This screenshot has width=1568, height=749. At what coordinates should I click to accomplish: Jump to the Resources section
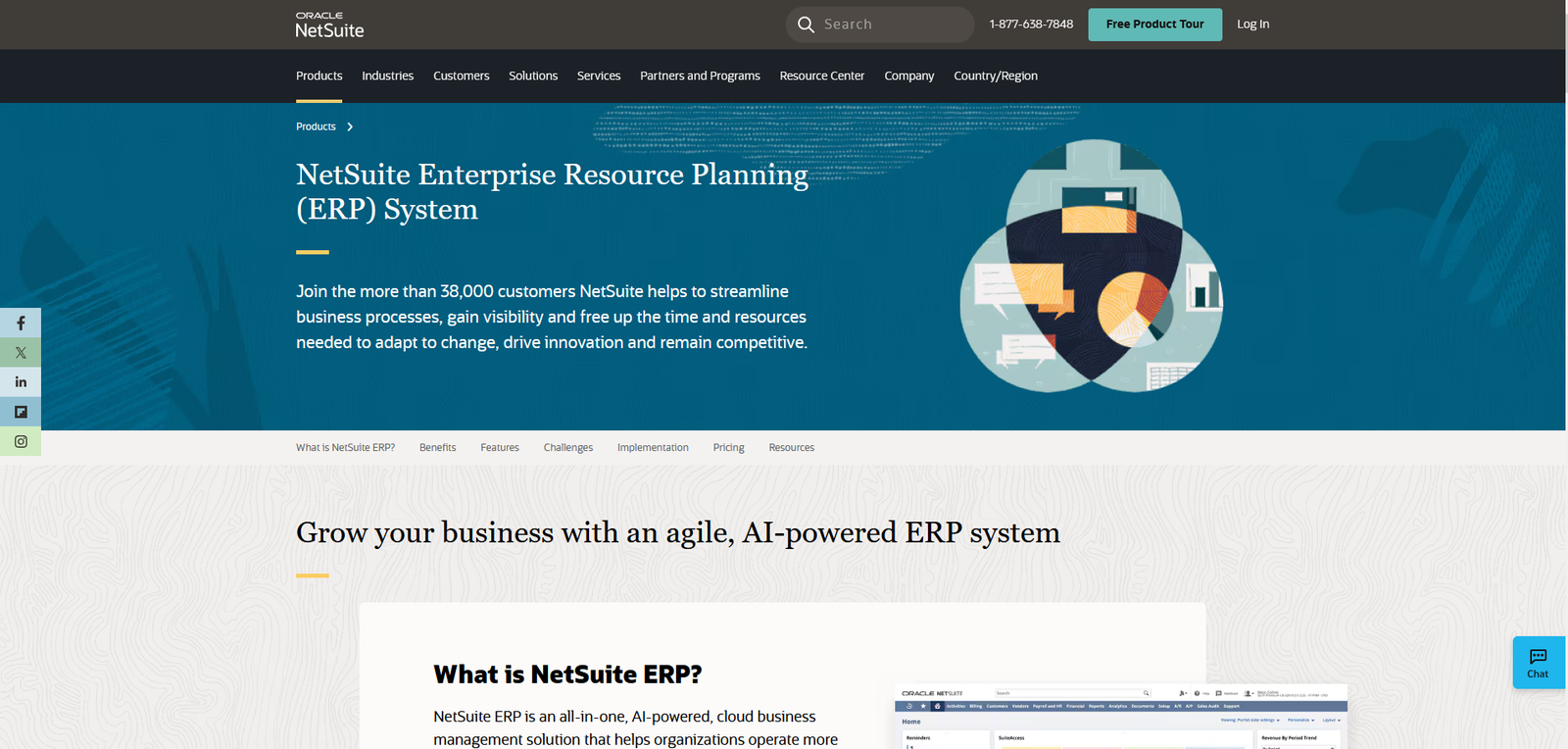click(791, 447)
